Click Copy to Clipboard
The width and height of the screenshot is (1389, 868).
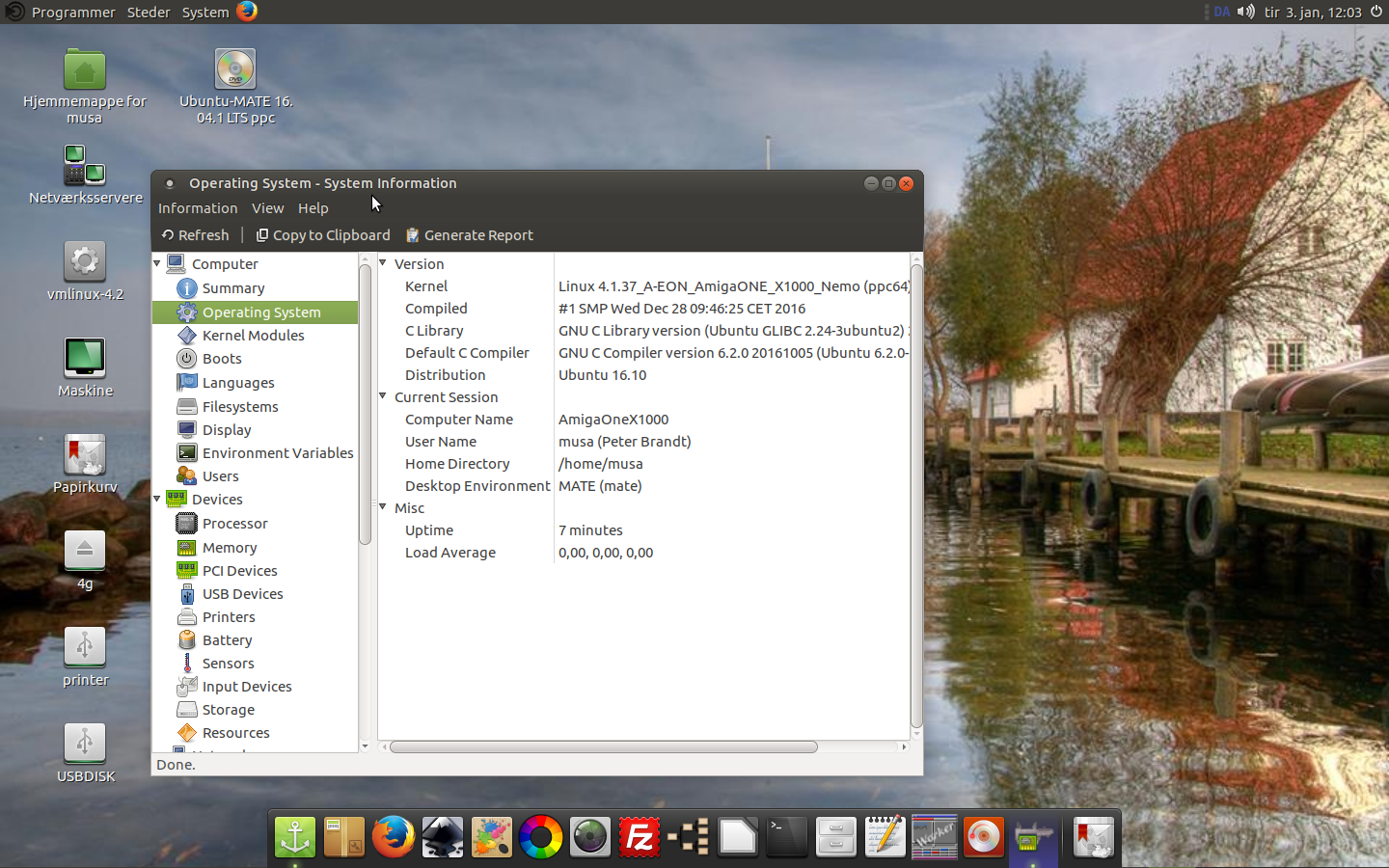pyautogui.click(x=323, y=235)
